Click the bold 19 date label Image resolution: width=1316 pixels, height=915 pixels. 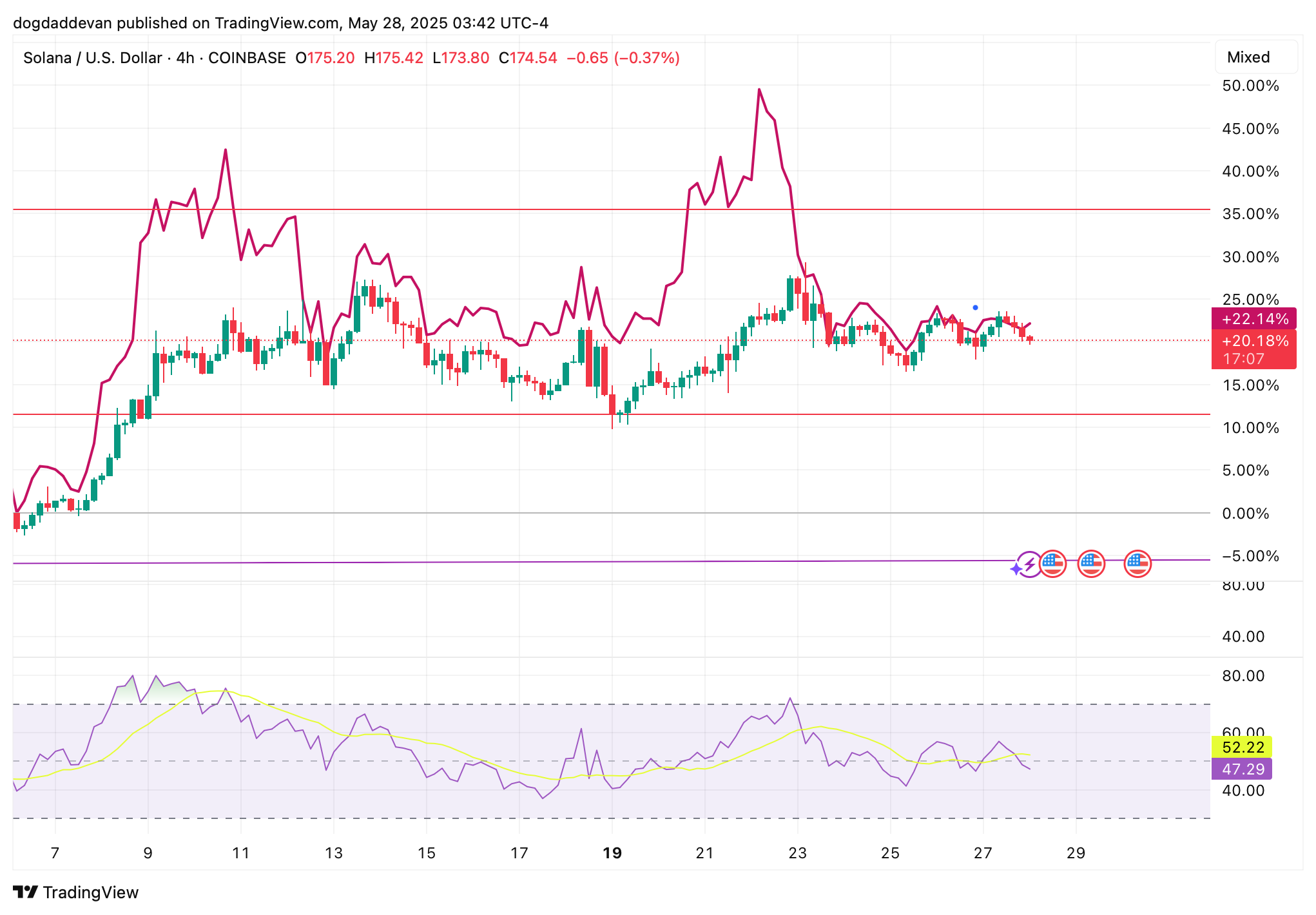pos(612,853)
